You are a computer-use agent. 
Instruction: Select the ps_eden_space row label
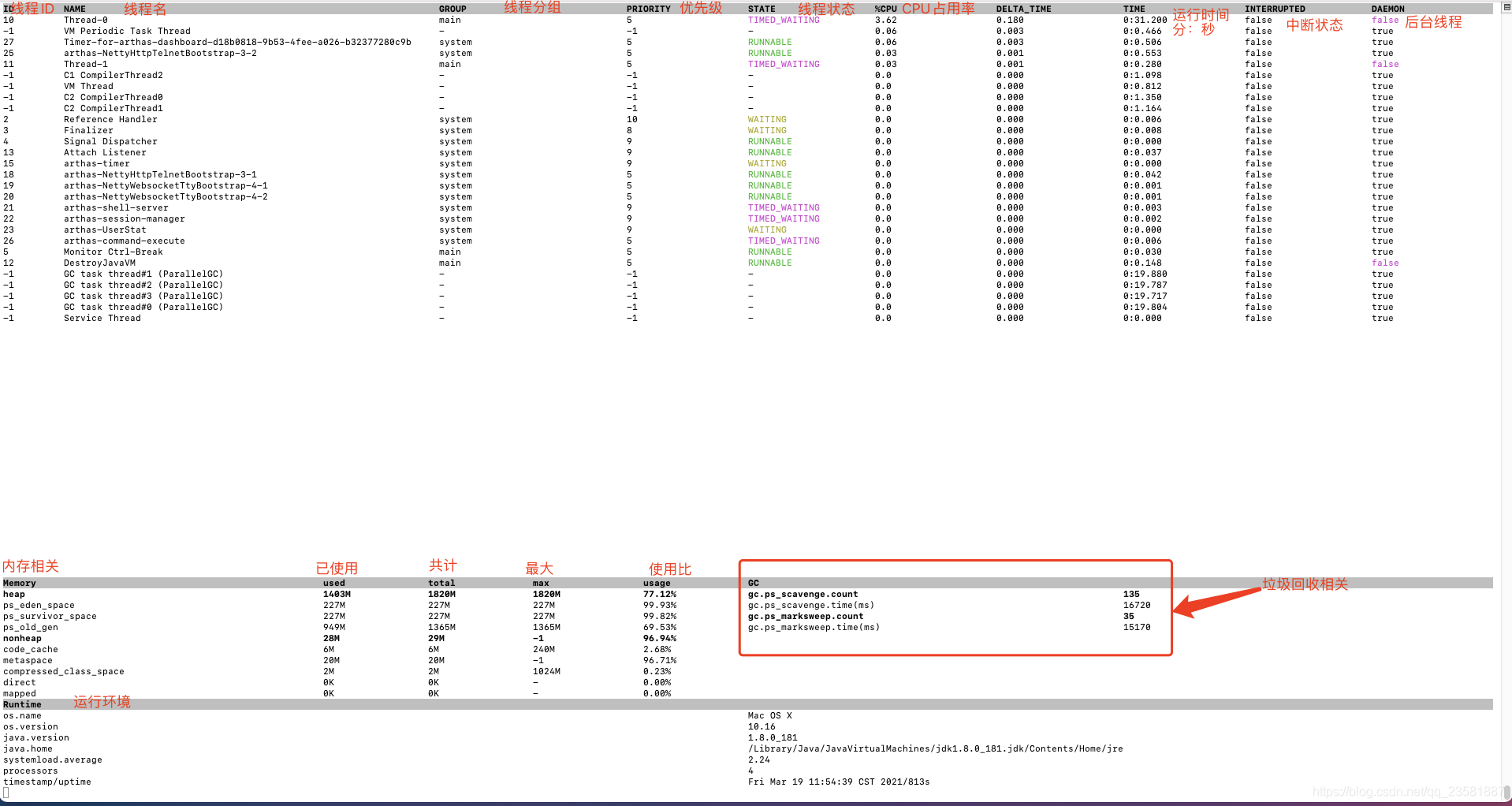[39, 606]
